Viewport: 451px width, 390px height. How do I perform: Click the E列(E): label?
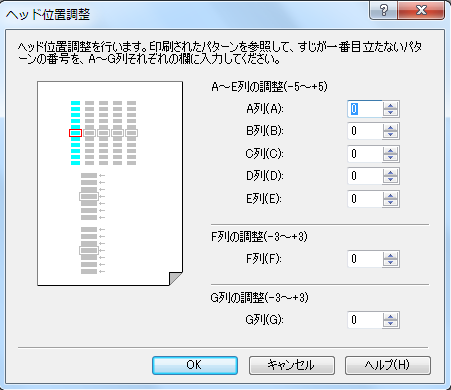tap(264, 199)
